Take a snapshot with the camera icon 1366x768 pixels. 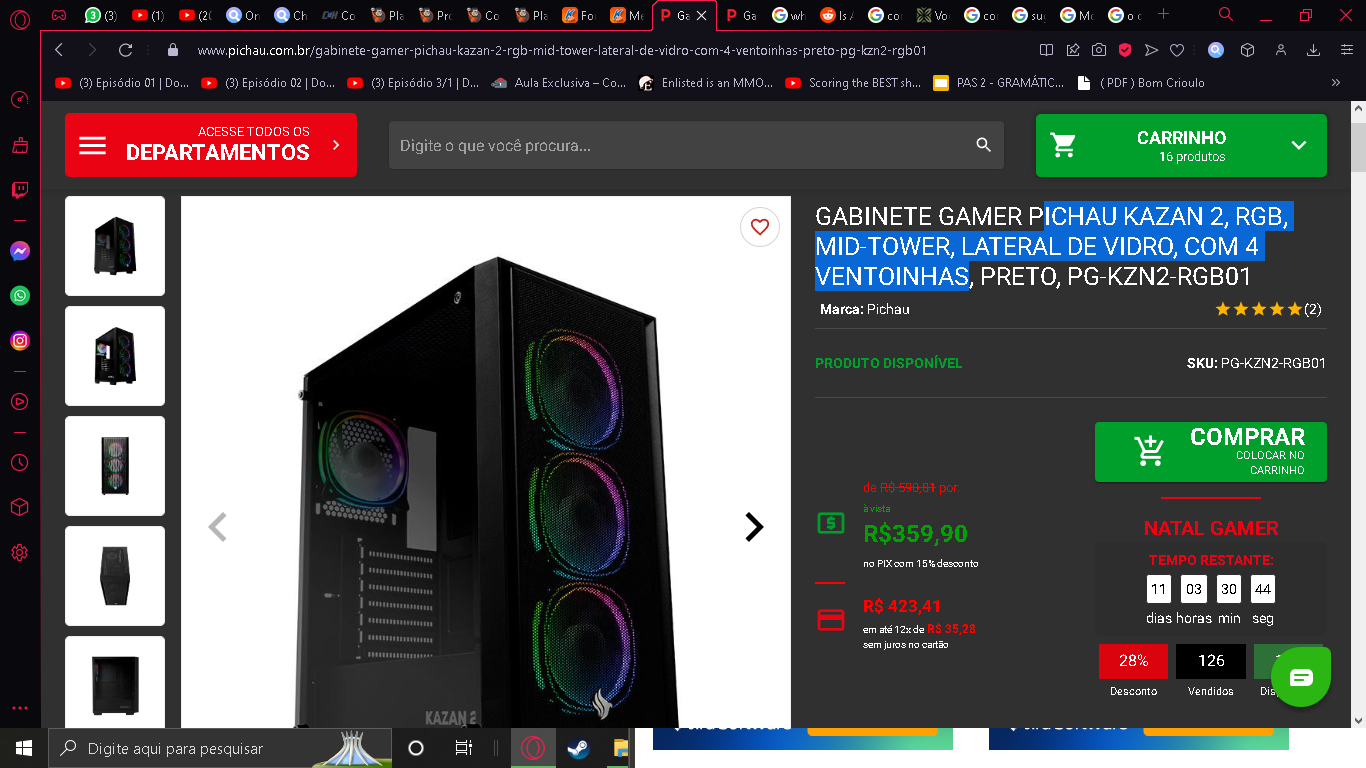[x=1099, y=50]
